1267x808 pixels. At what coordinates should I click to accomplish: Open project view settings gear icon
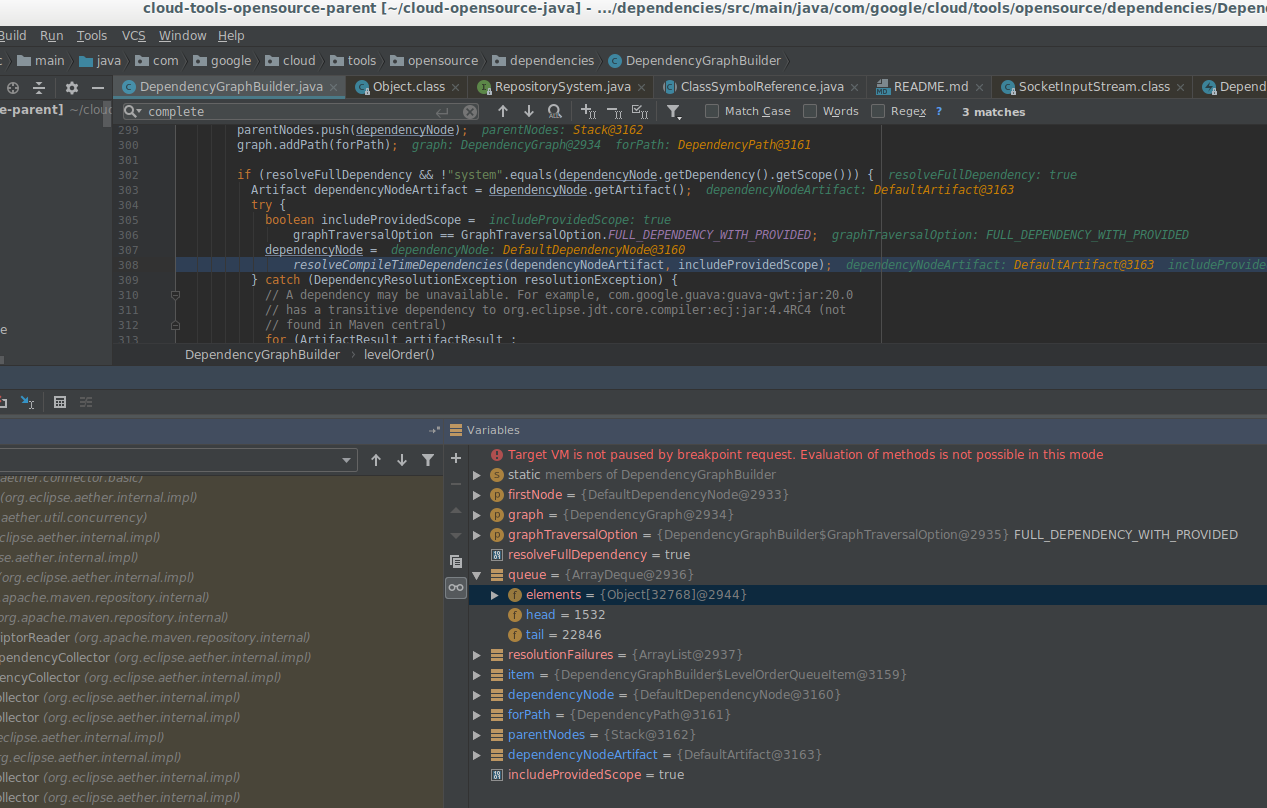pos(72,88)
